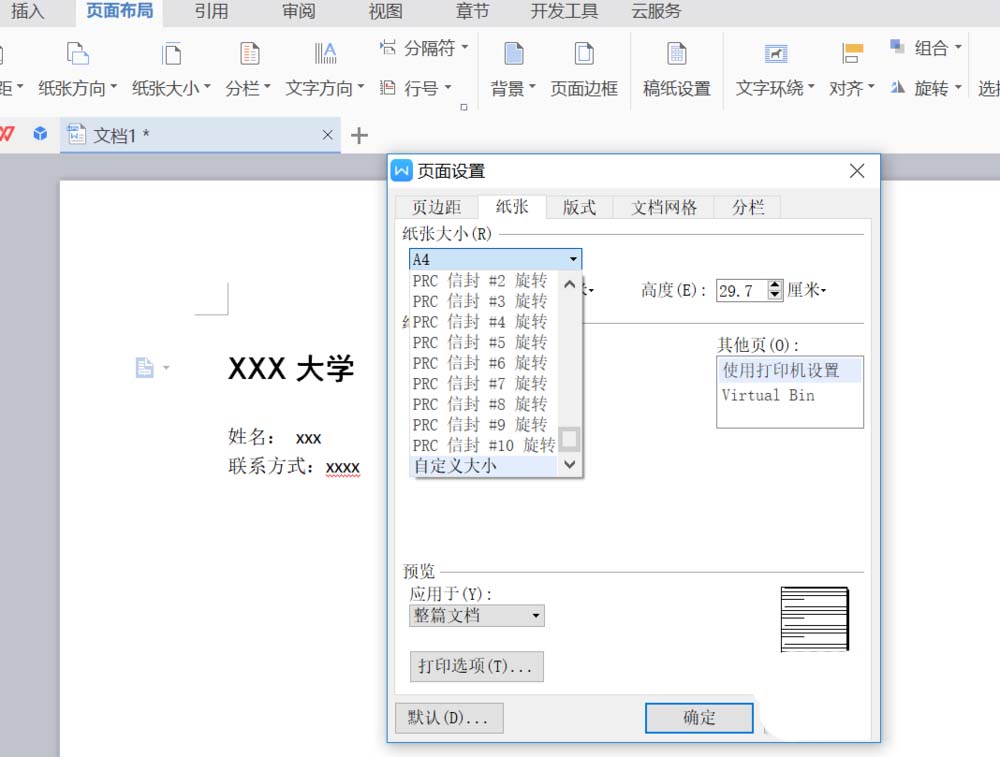Switch to the 审阅 ribbon tab
The width and height of the screenshot is (1000, 757).
point(298,11)
